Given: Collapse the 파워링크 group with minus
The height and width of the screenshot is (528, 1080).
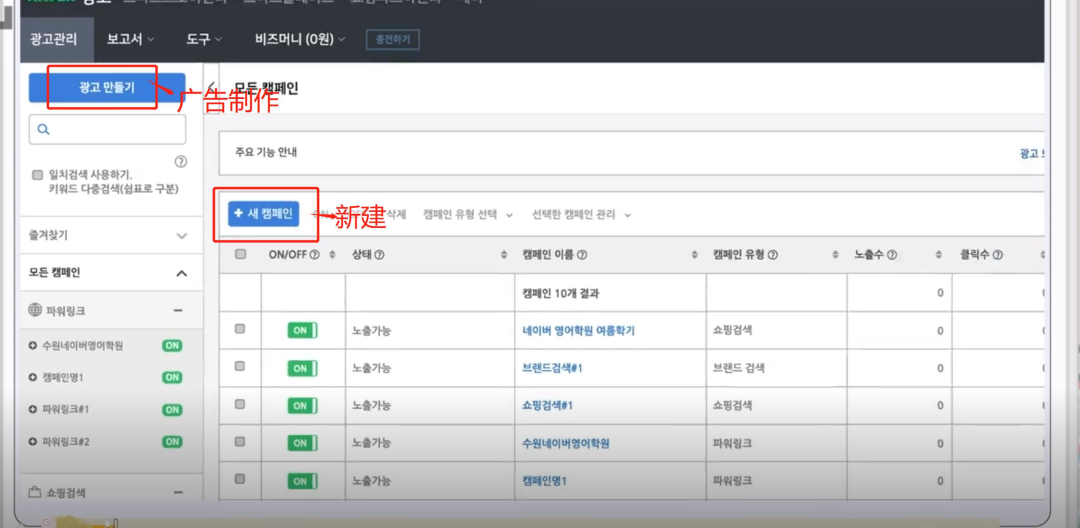Looking at the screenshot, I should click(x=178, y=310).
